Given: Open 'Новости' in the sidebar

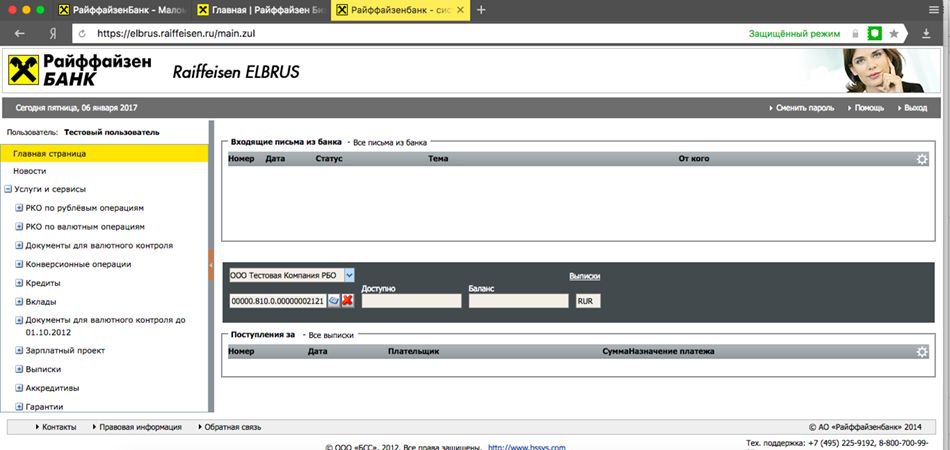Looking at the screenshot, I should pyautogui.click(x=30, y=171).
